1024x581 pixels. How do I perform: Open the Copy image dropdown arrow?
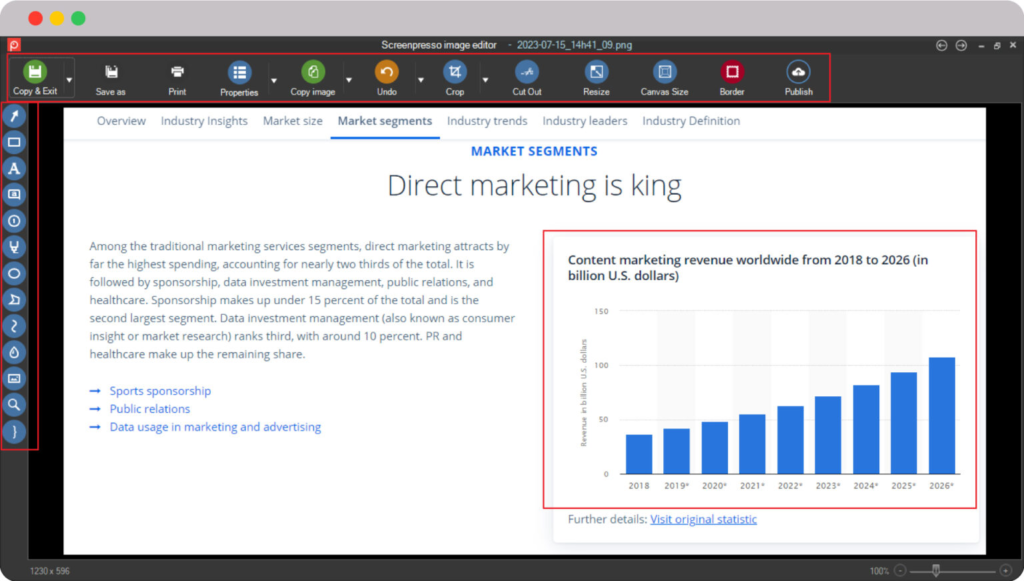point(349,79)
